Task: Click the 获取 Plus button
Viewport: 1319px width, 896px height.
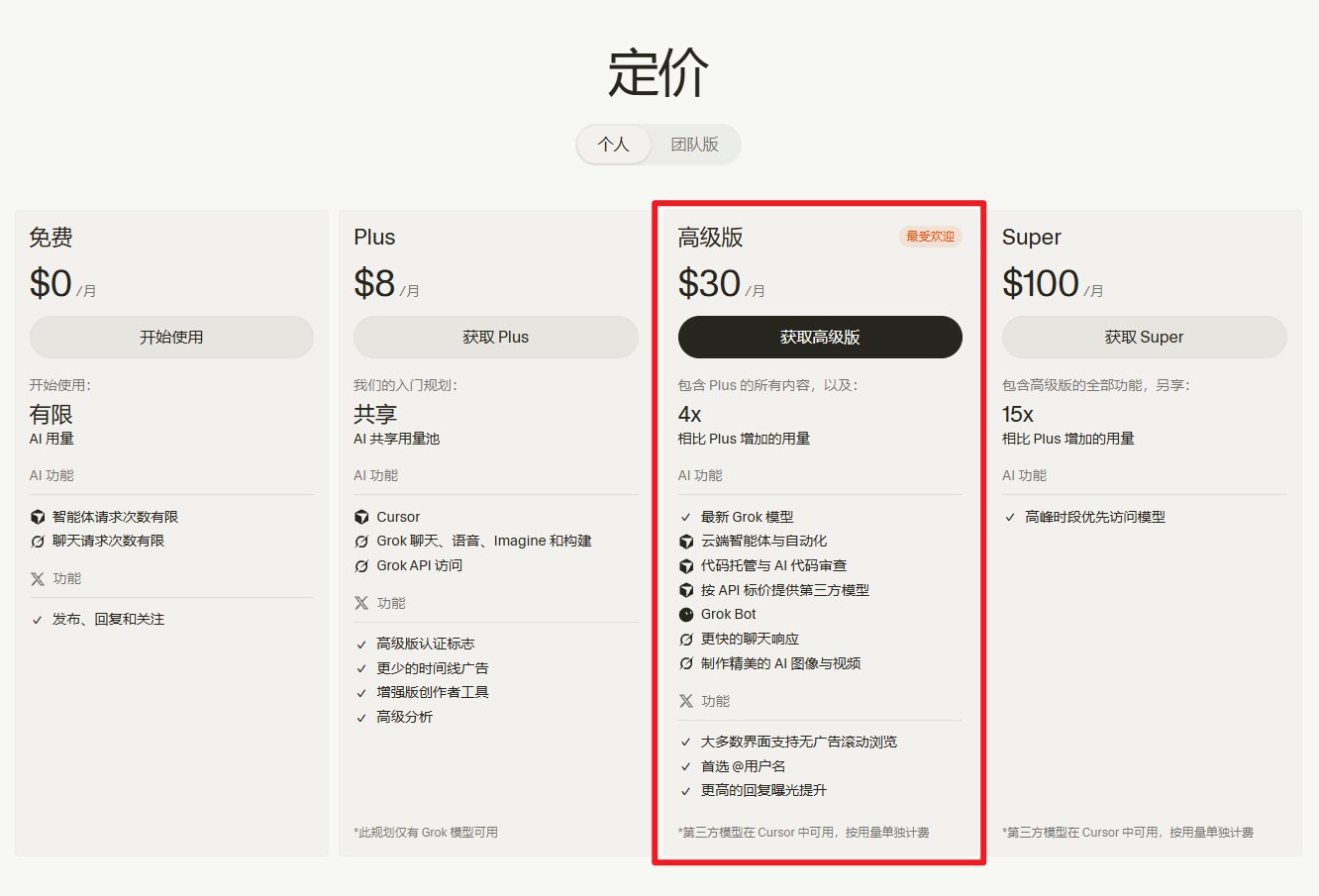Action: [x=495, y=338]
